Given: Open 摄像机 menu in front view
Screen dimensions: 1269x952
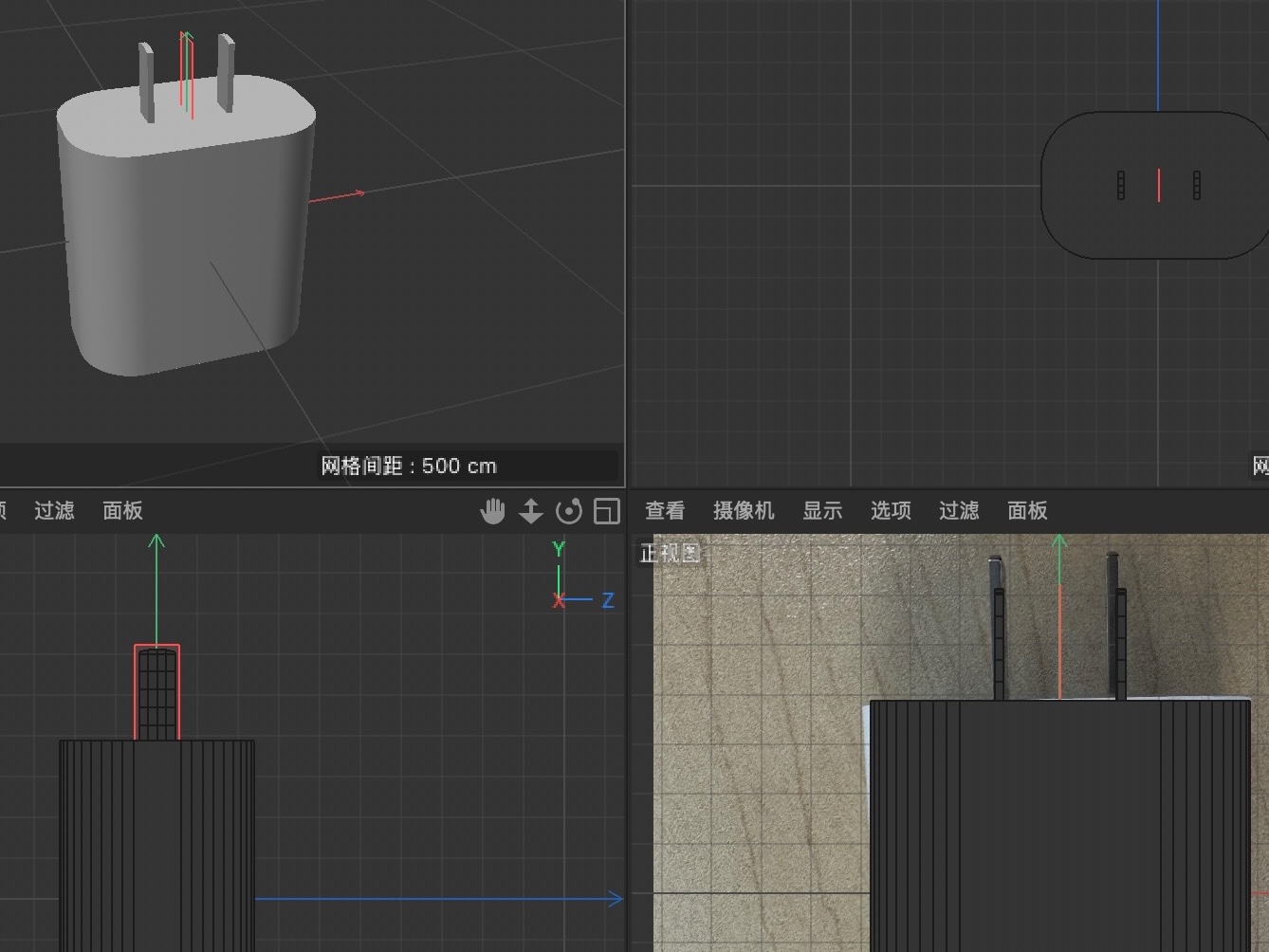Looking at the screenshot, I should coord(744,511).
